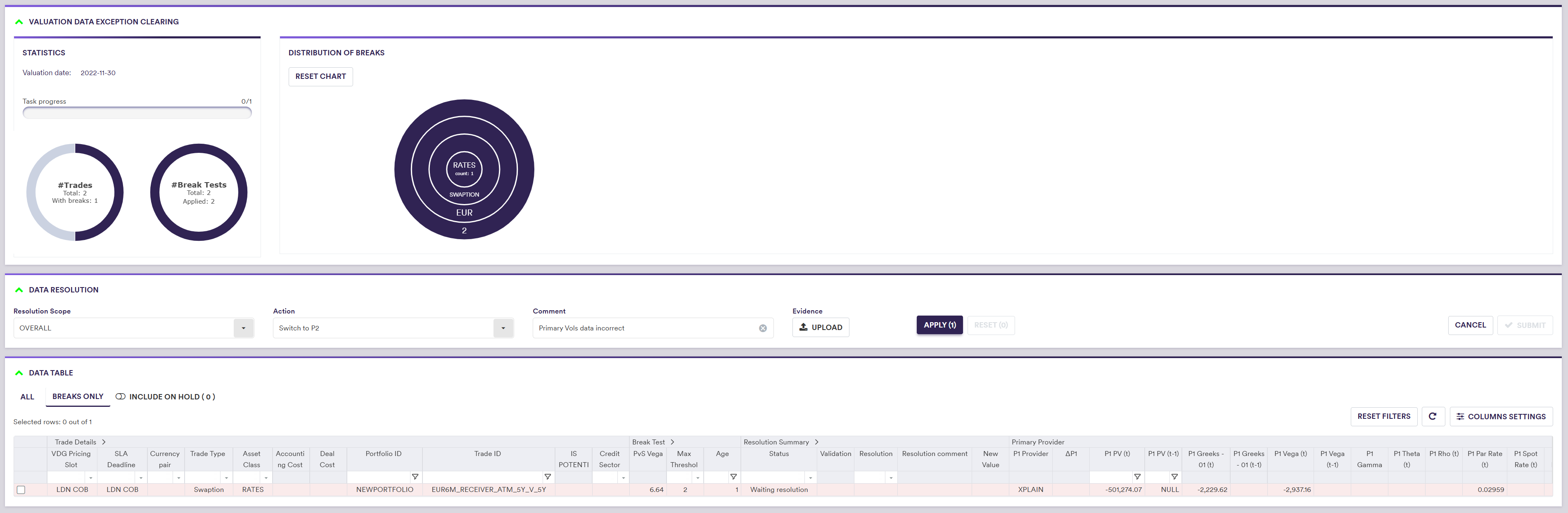1568x513 pixels.
Task: Click the Portfolio ID filter funnel icon
Action: click(415, 477)
